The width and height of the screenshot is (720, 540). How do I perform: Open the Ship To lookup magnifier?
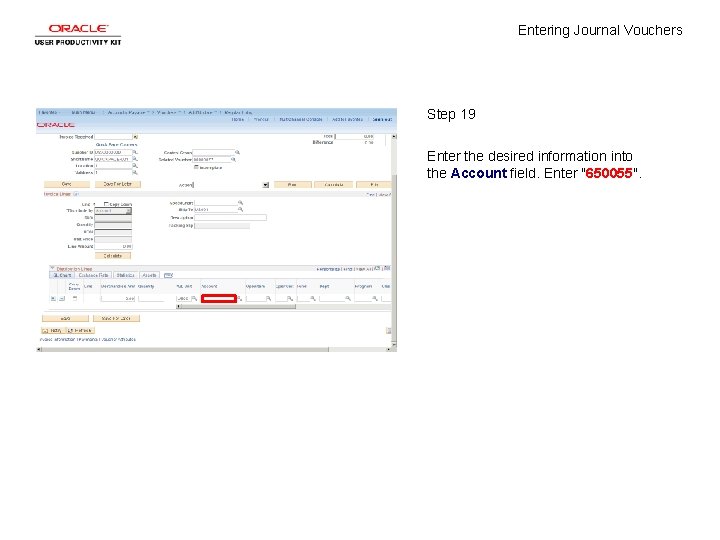240,209
